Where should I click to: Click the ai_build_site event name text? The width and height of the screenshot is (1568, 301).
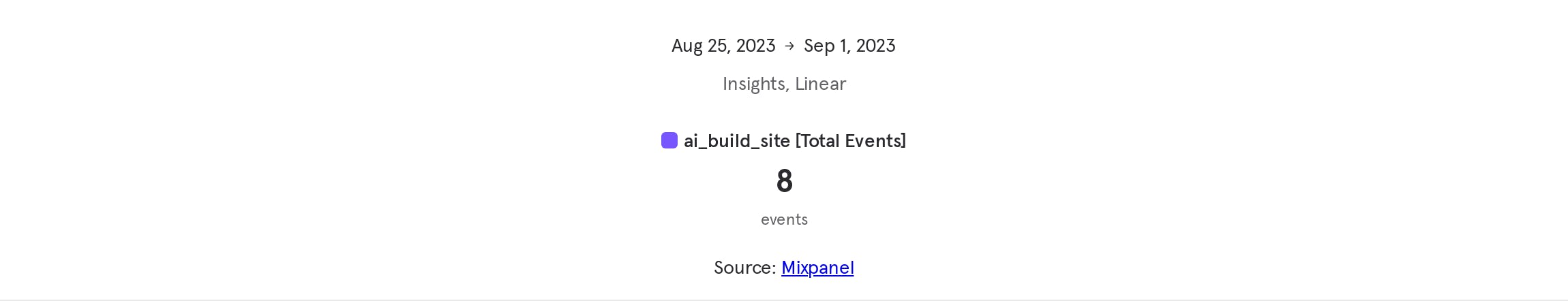[x=737, y=141]
